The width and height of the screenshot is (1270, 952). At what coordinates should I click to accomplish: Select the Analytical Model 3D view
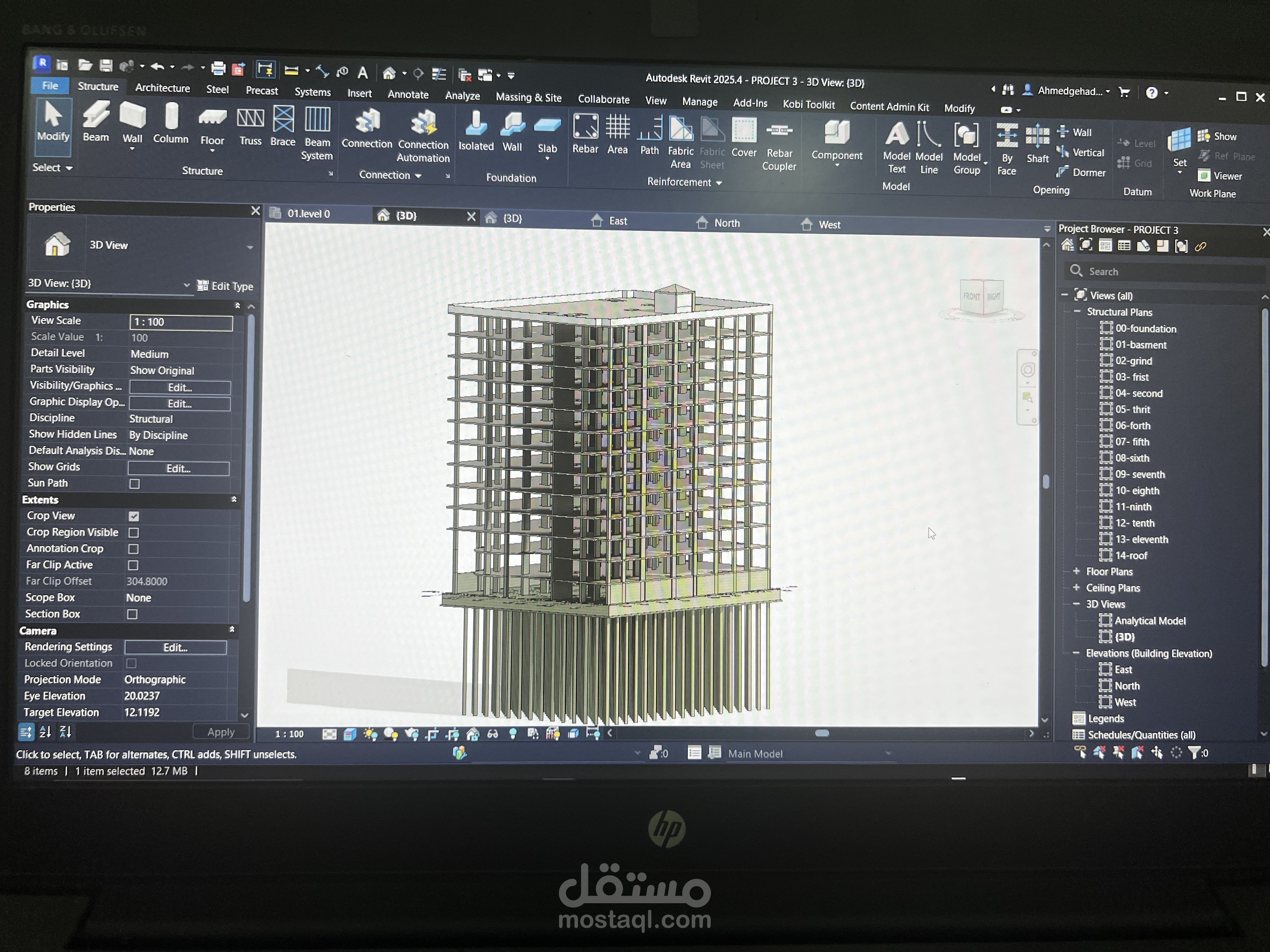pyautogui.click(x=1150, y=621)
